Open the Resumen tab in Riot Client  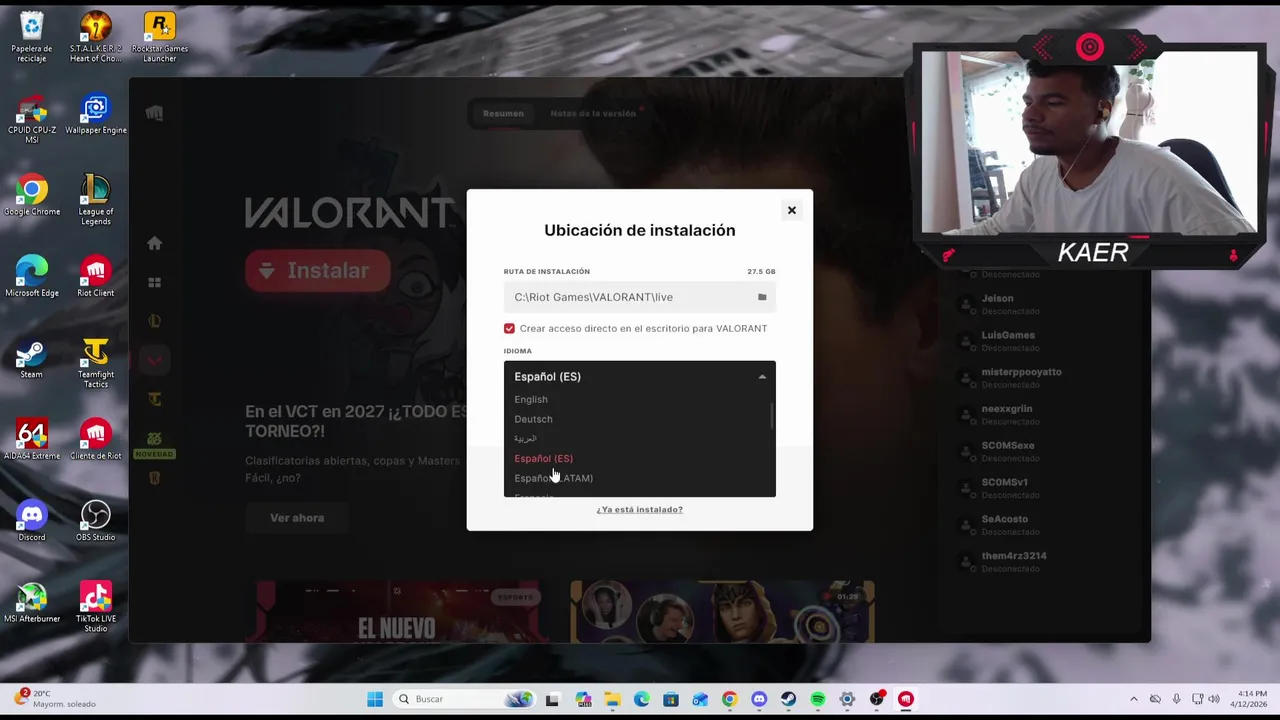coord(503,113)
